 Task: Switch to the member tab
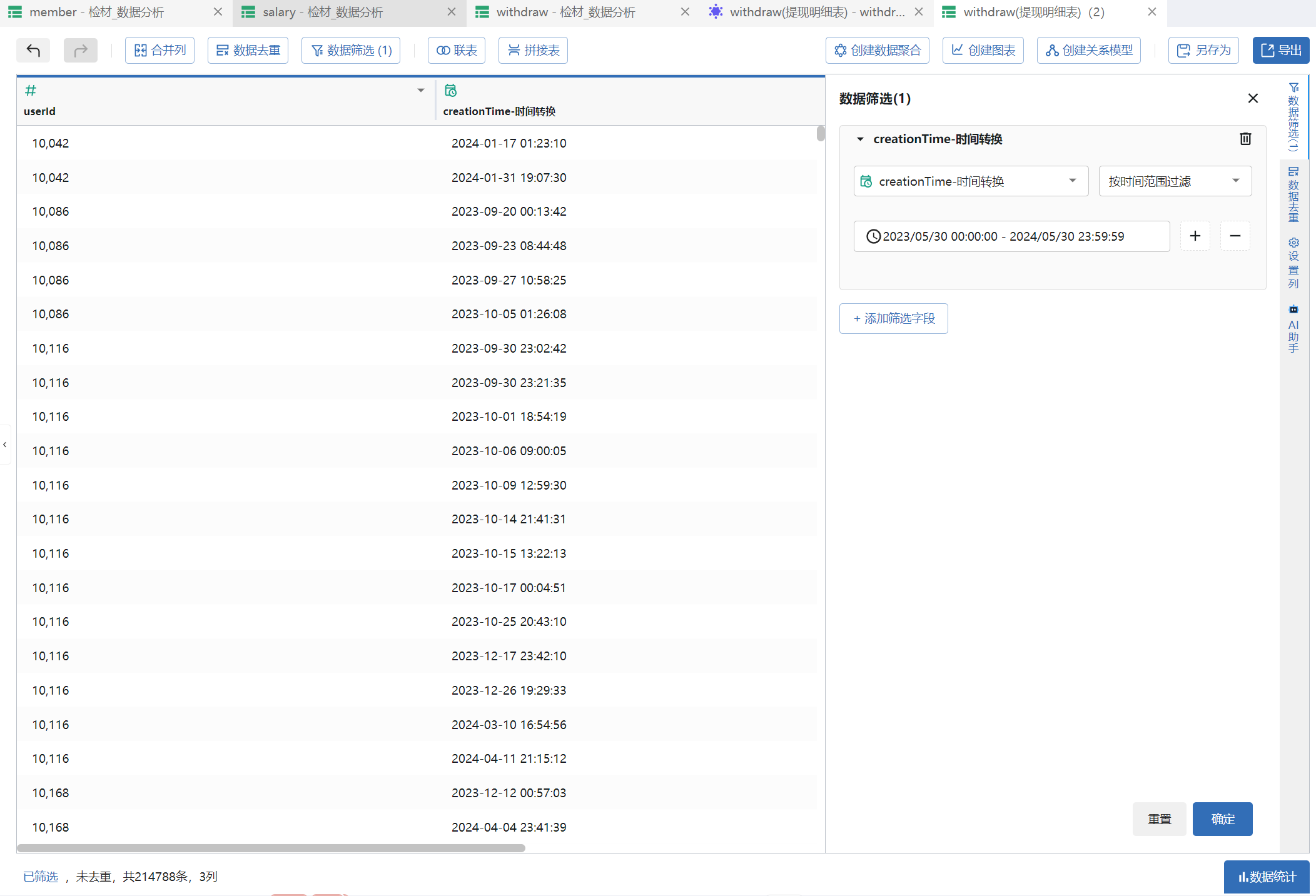[96, 13]
